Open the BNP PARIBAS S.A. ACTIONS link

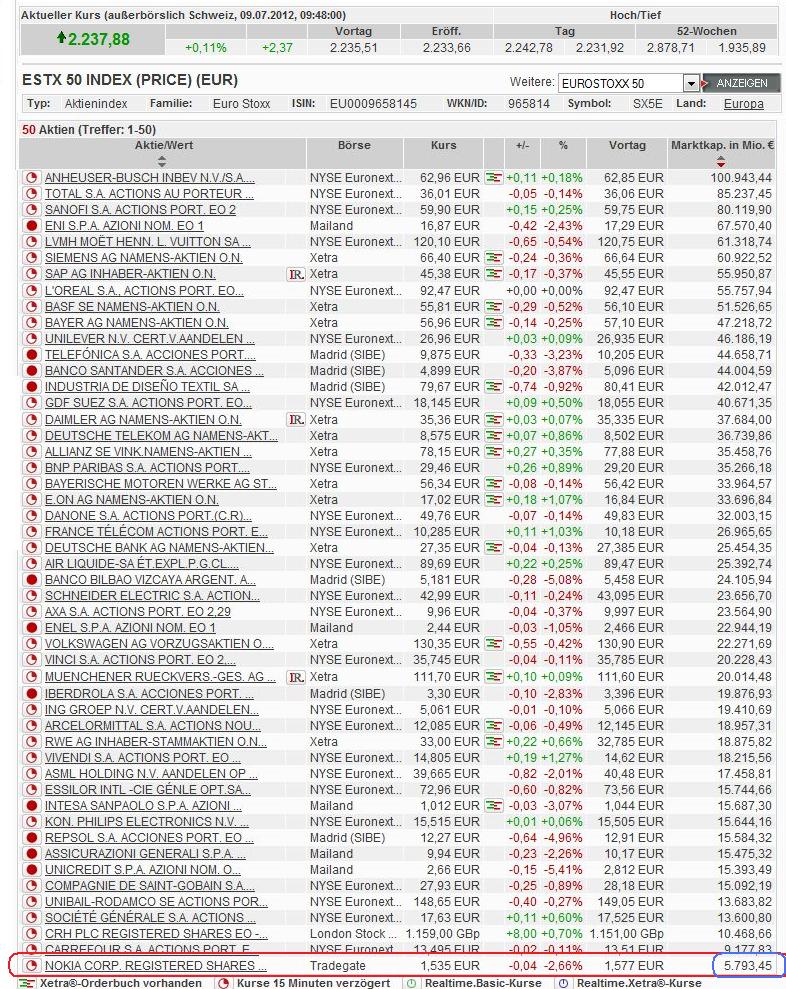click(x=147, y=467)
